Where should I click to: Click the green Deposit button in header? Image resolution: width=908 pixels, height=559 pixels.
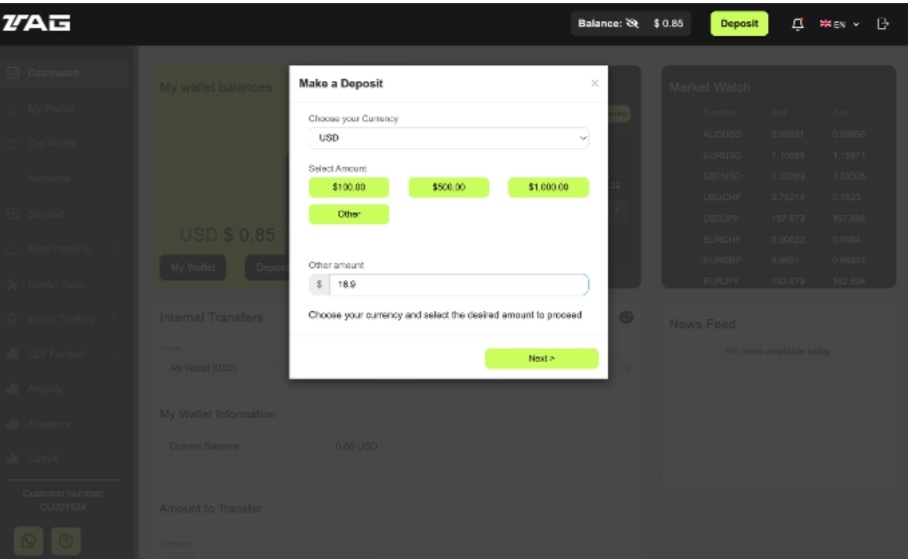point(739,24)
